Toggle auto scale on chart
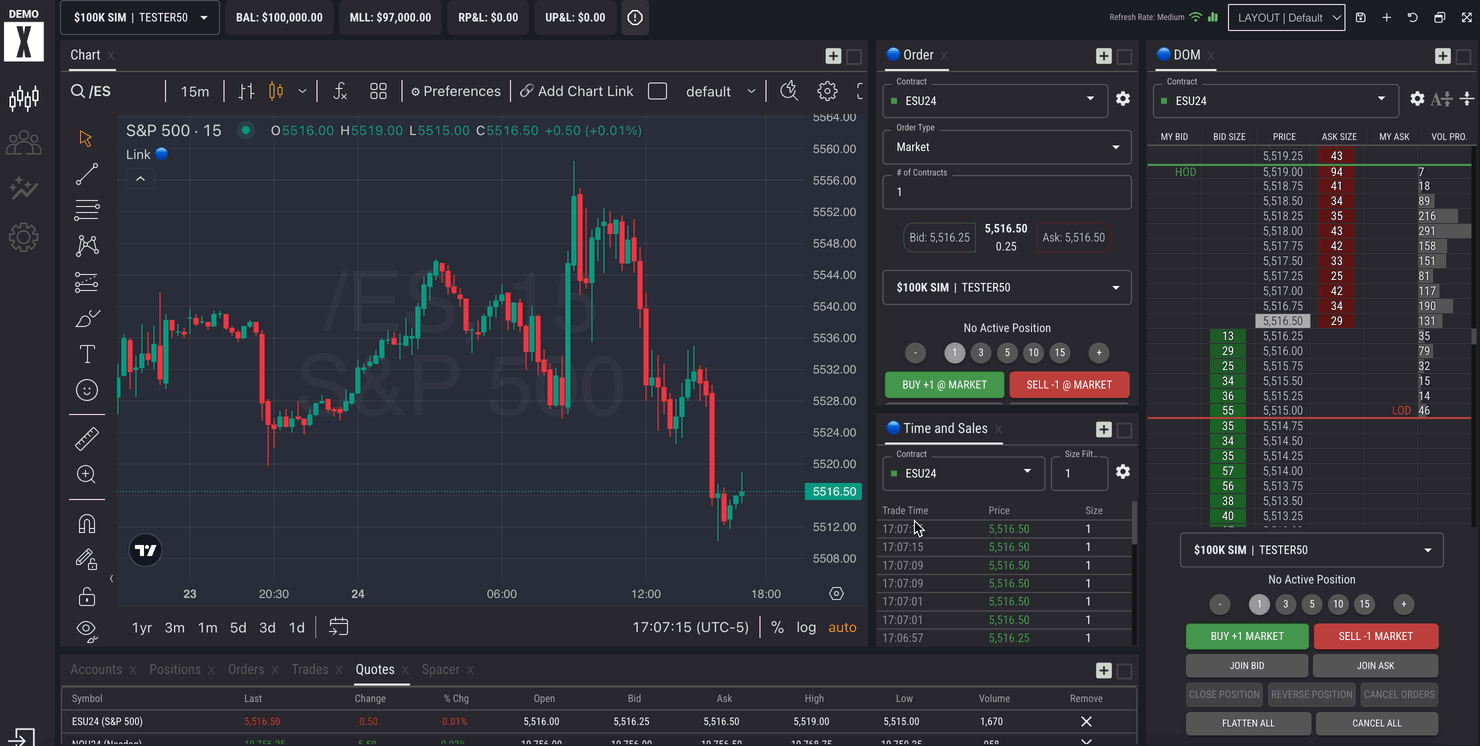The width and height of the screenshot is (1480, 746). point(842,627)
